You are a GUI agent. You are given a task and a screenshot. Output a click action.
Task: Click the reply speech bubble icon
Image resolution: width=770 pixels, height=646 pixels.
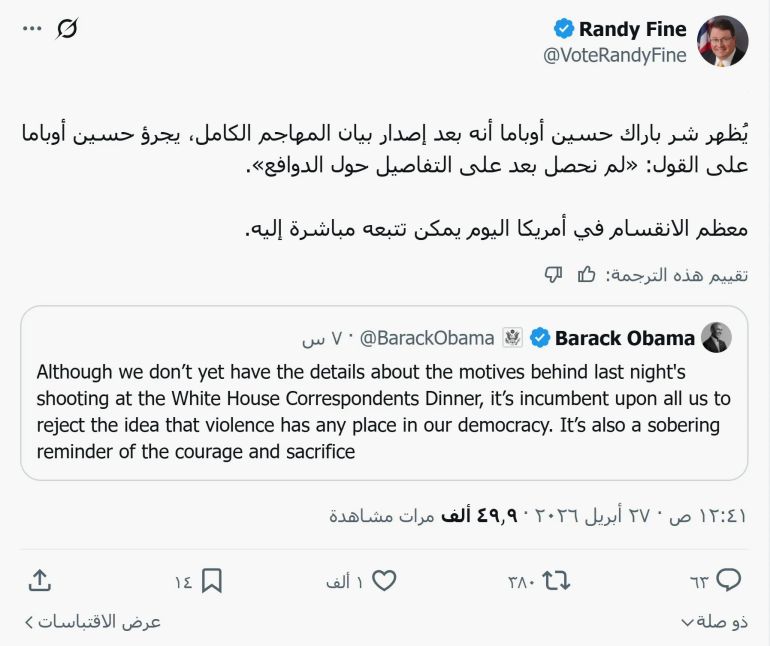[x=729, y=580]
